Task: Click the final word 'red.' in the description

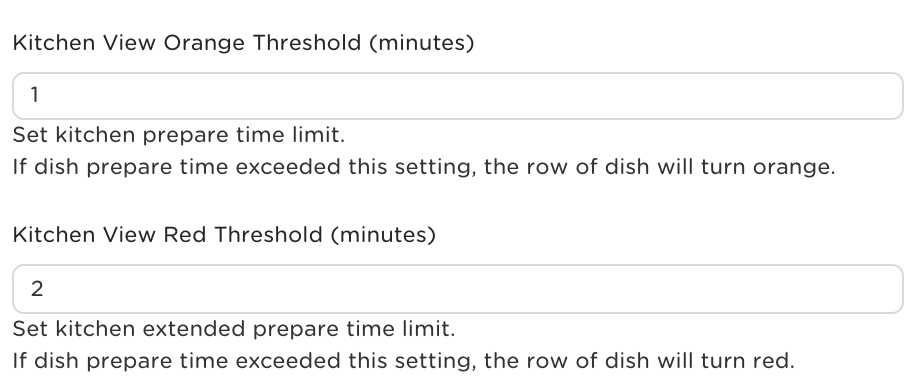Action: pos(774,361)
